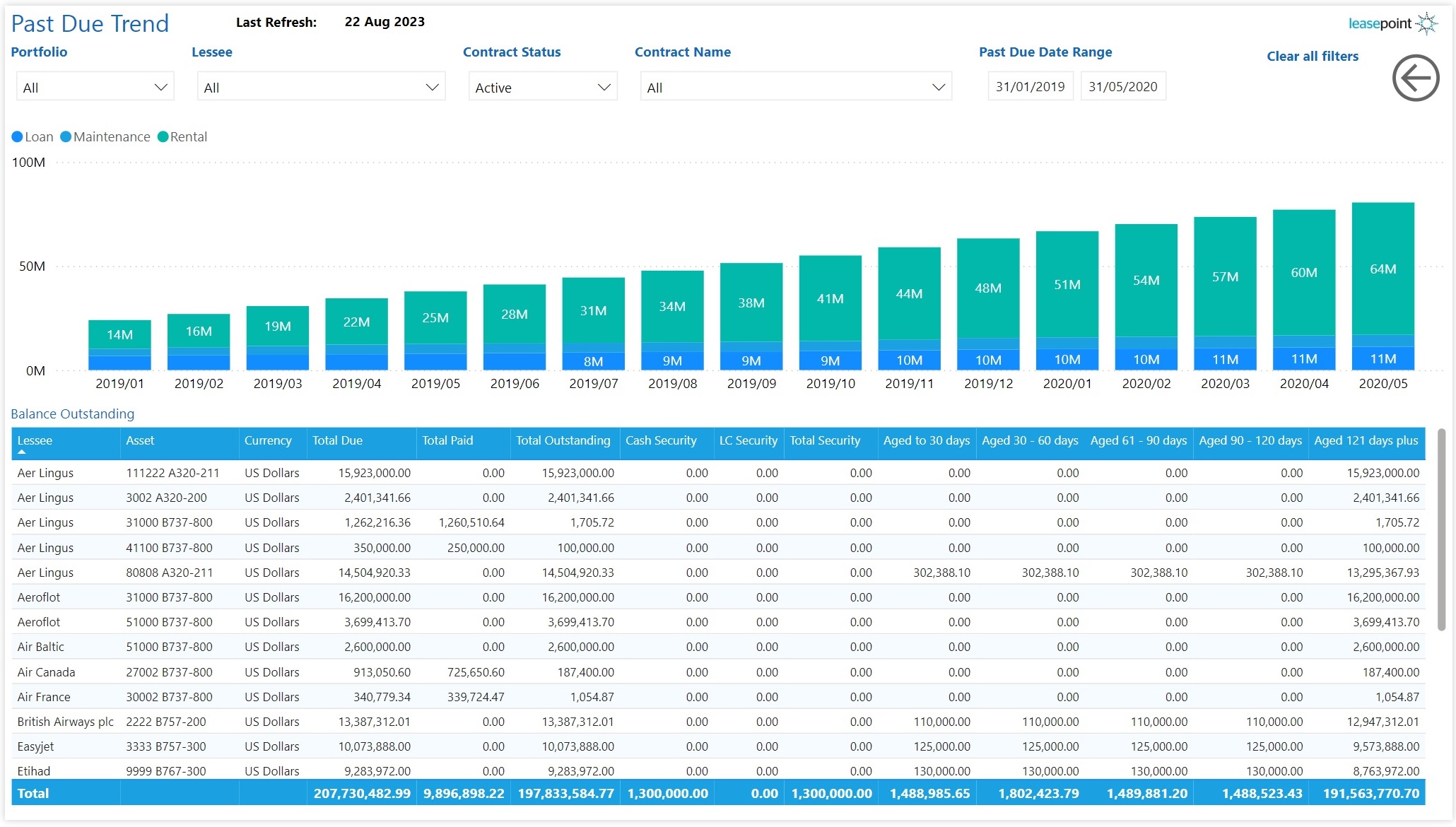1456x827 pixels.
Task: Click the 2020/05 Loan bar labeled 11M
Action: pyautogui.click(x=1383, y=359)
